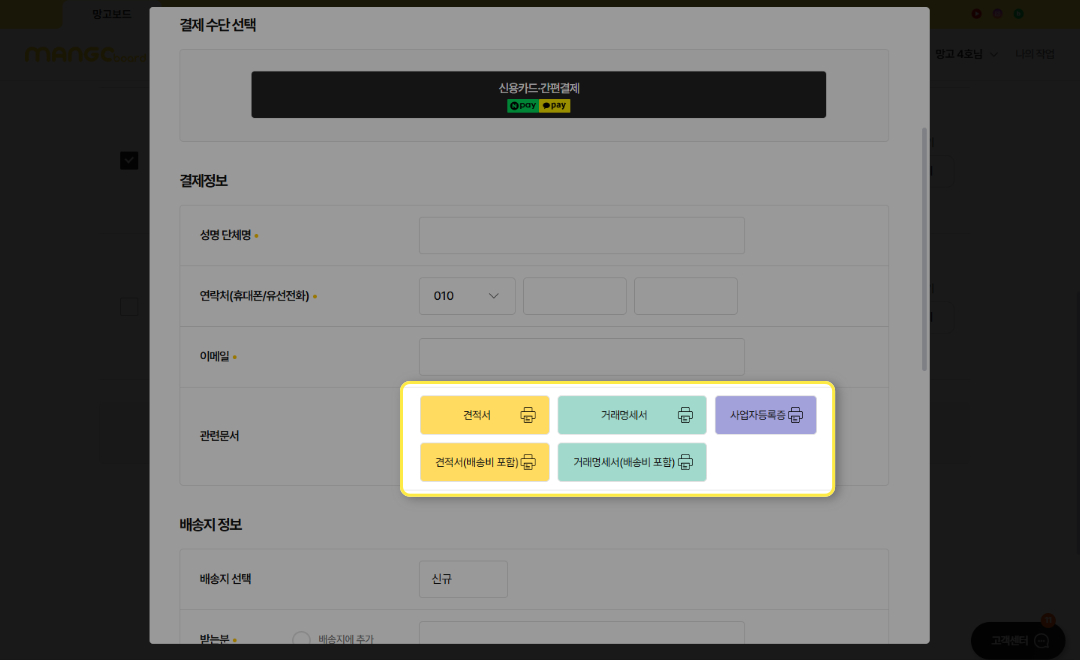Choose 신용카드·간편결제 payment method
The height and width of the screenshot is (660, 1080).
[538, 94]
